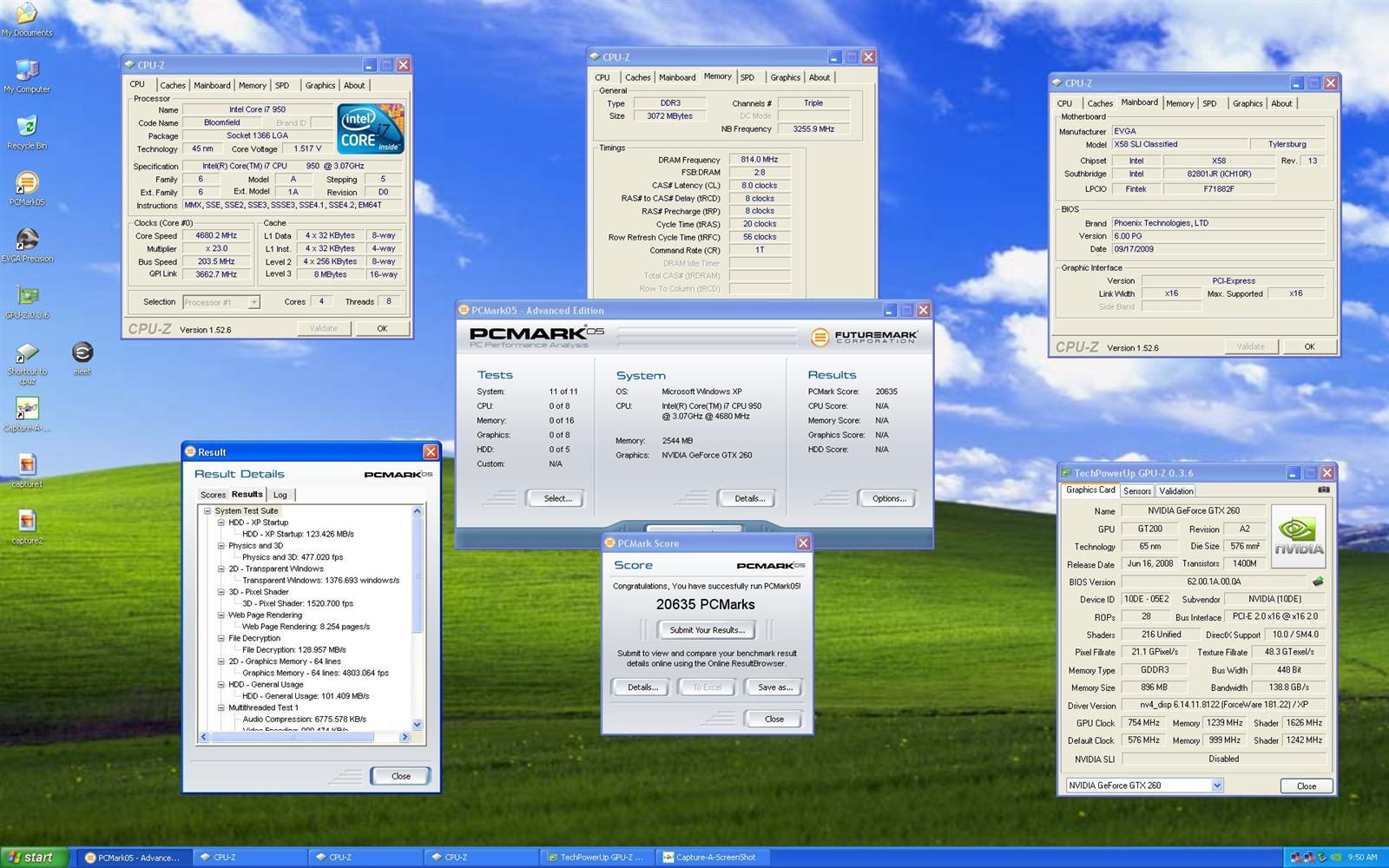Image resolution: width=1389 pixels, height=868 pixels.
Task: Click the results list vertical scroll down arrow
Action: tap(417, 724)
